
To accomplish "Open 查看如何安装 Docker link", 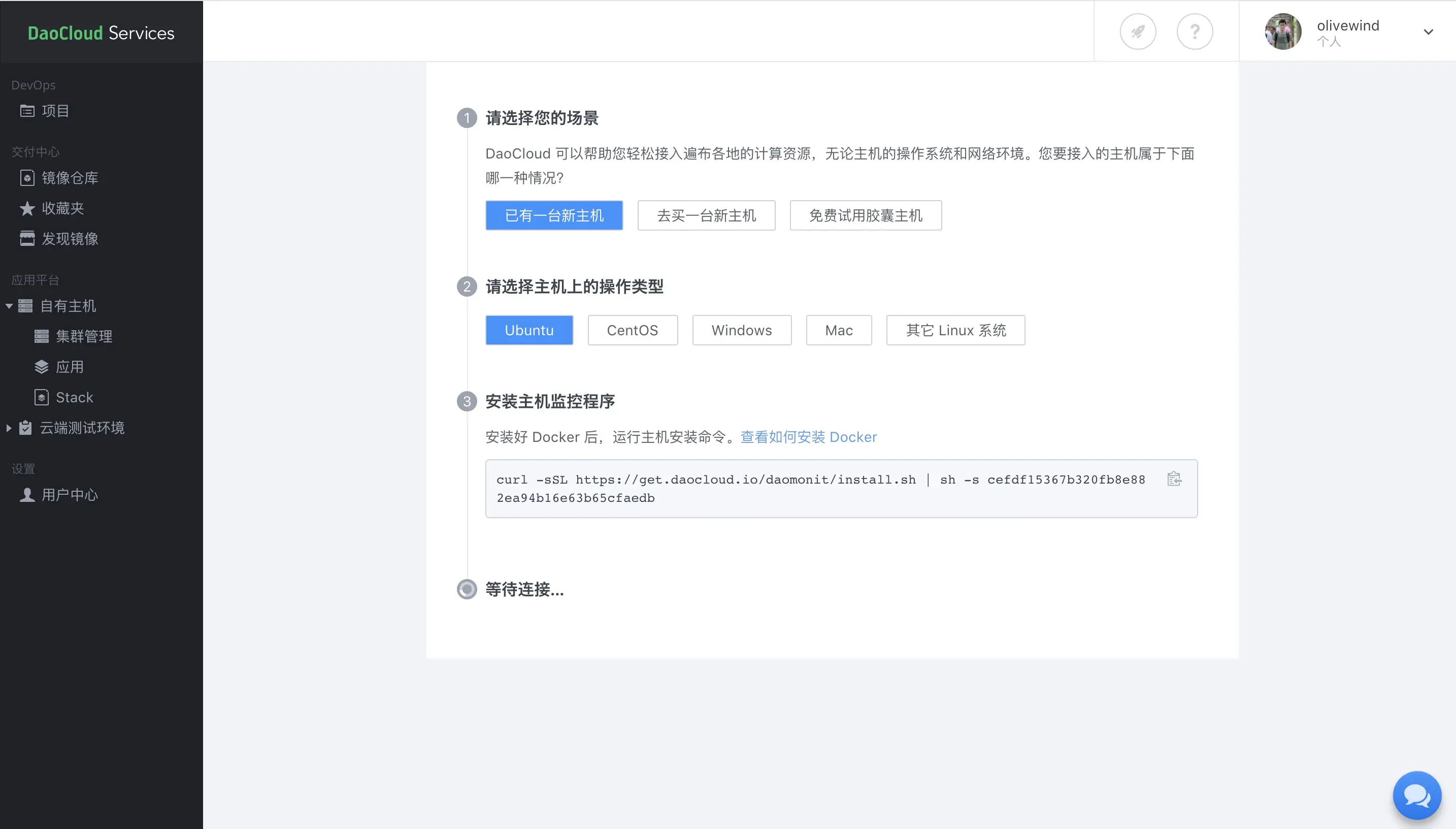I will coord(809,437).
